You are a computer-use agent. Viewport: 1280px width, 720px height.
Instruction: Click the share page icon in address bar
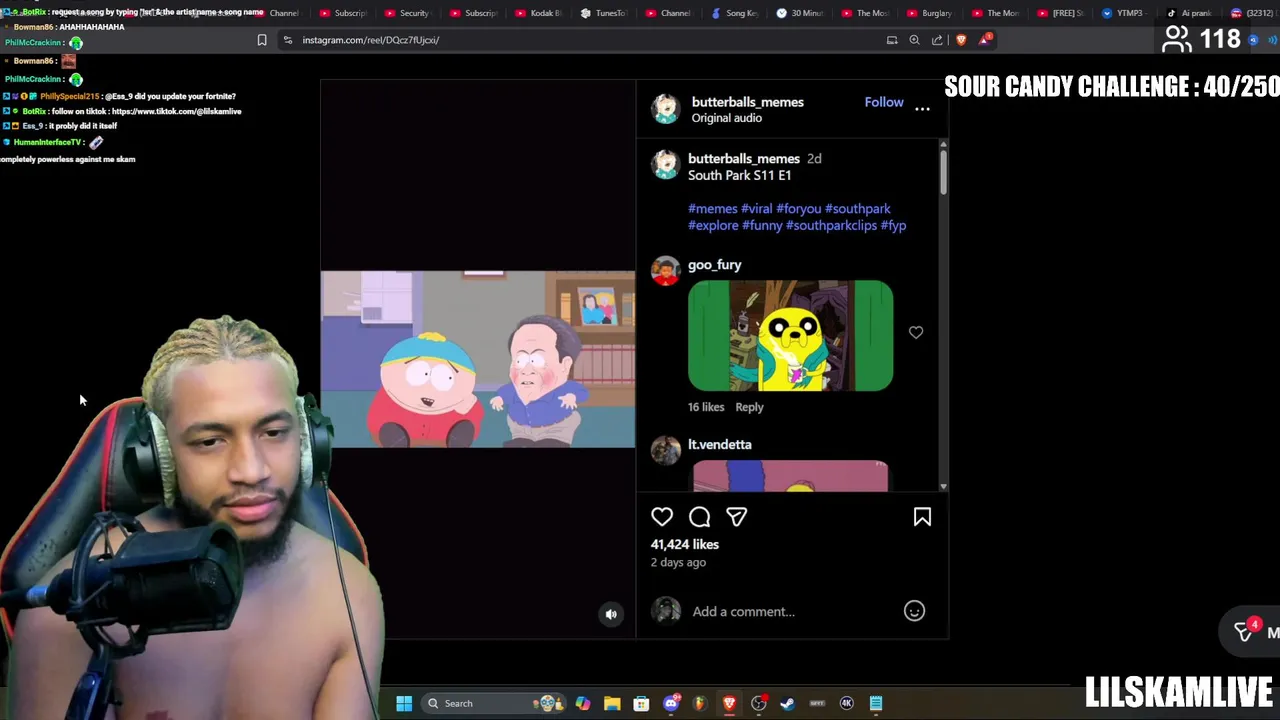click(x=937, y=40)
